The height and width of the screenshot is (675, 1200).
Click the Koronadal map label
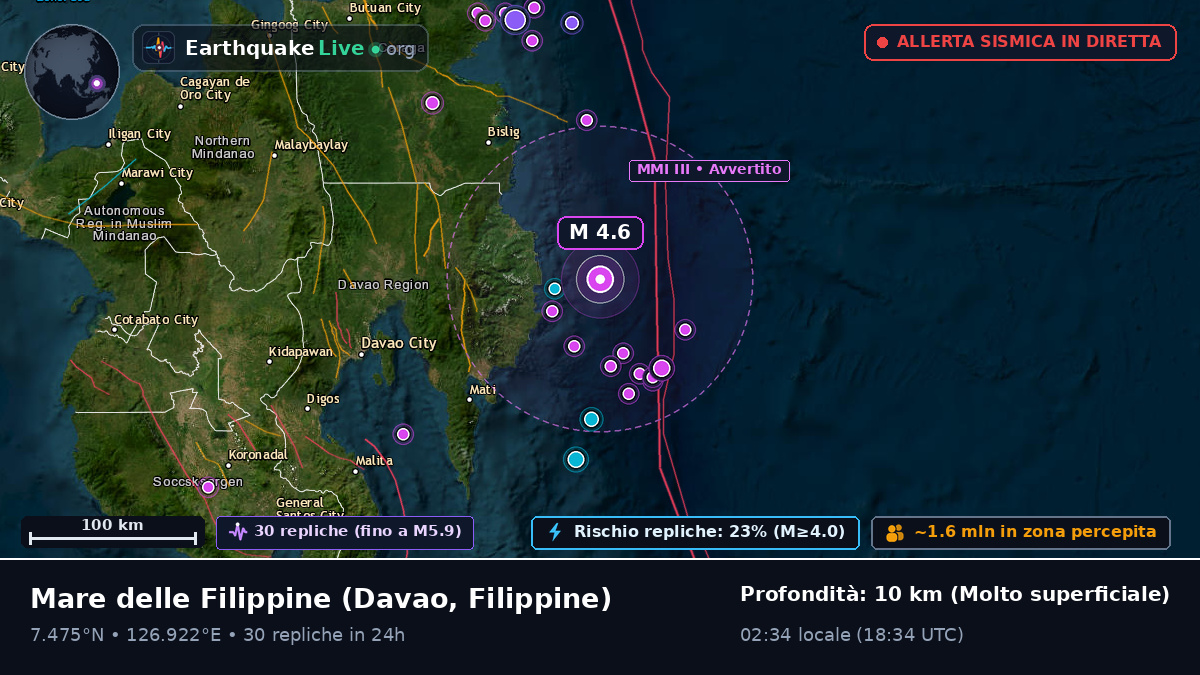click(x=258, y=455)
